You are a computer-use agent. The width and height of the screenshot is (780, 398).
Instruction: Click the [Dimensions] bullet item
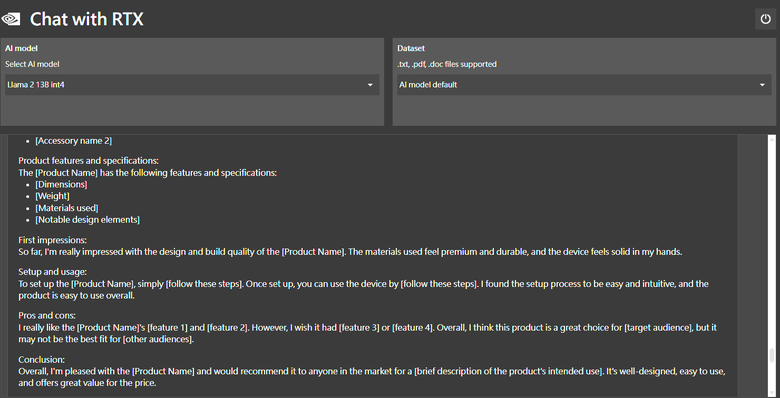(x=61, y=185)
